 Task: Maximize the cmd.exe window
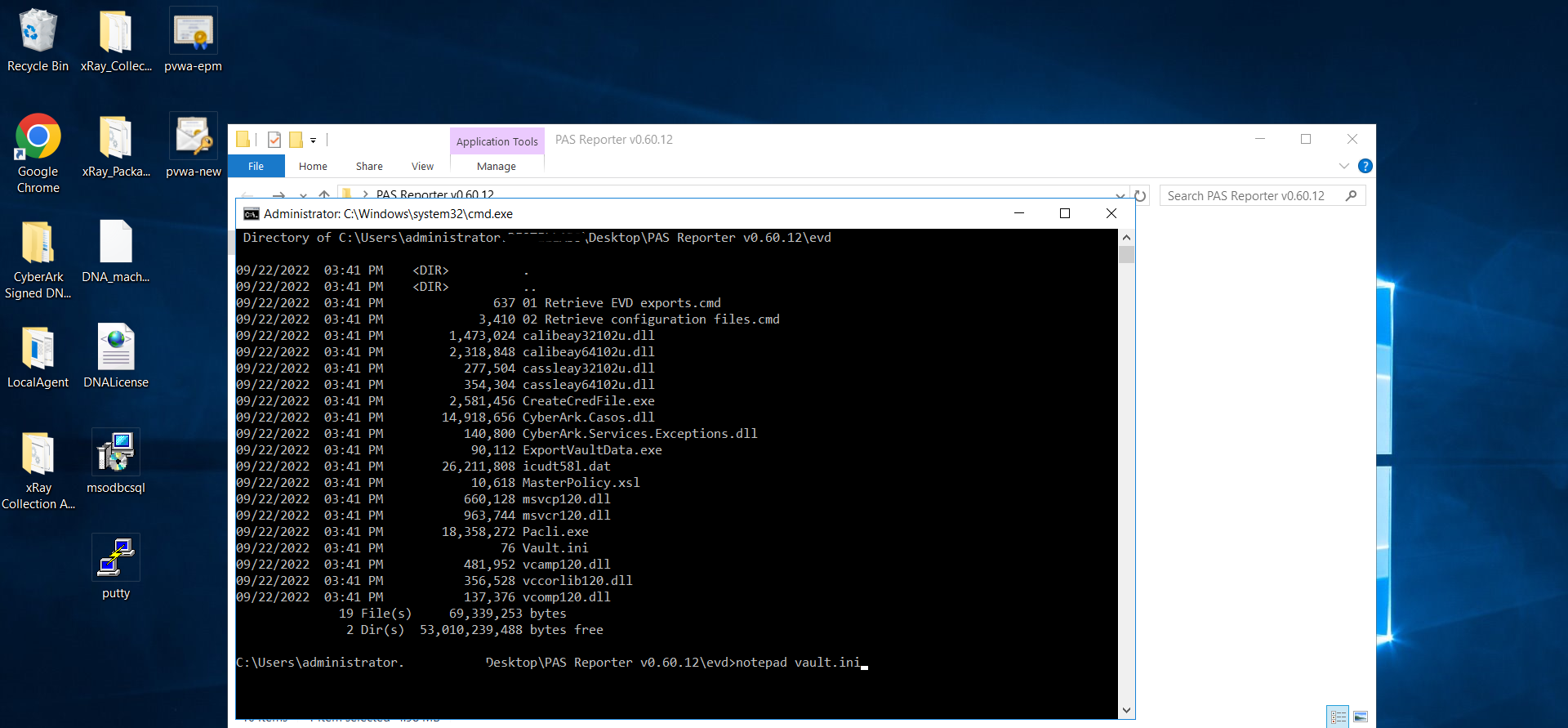[1065, 213]
